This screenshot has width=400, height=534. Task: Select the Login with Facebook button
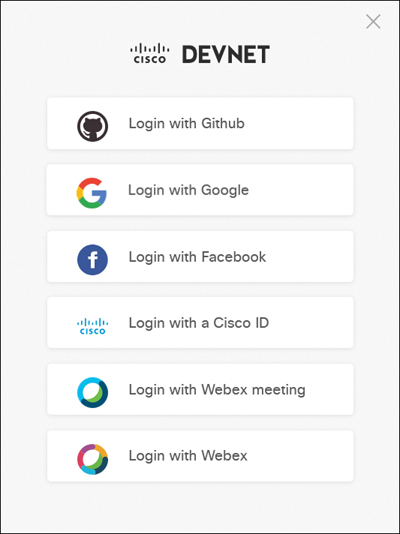coord(200,256)
